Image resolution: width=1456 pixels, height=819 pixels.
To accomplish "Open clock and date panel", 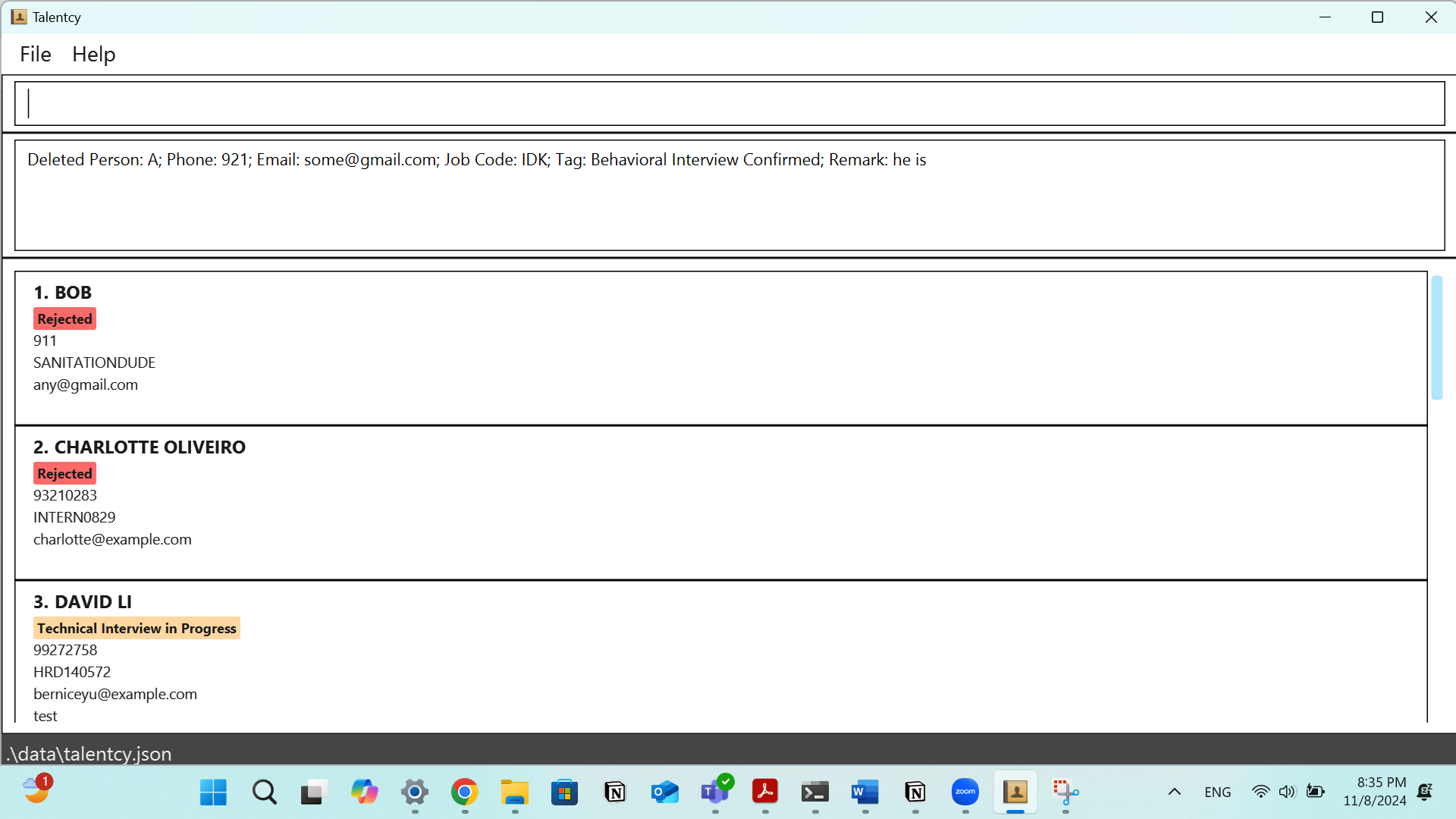I will tap(1374, 792).
